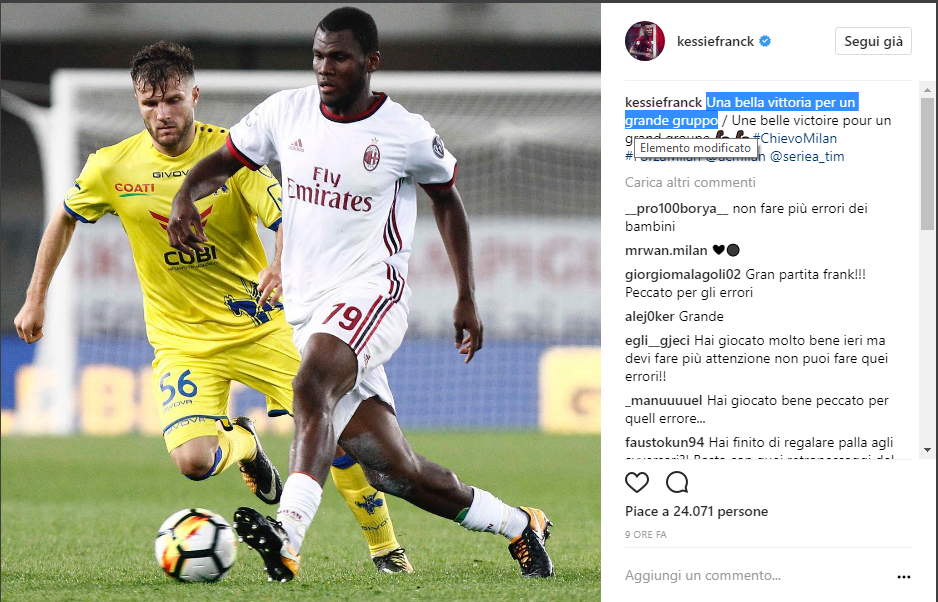Expand 'Carica altri commenti'
This screenshot has height=602, width=938.
pos(690,183)
